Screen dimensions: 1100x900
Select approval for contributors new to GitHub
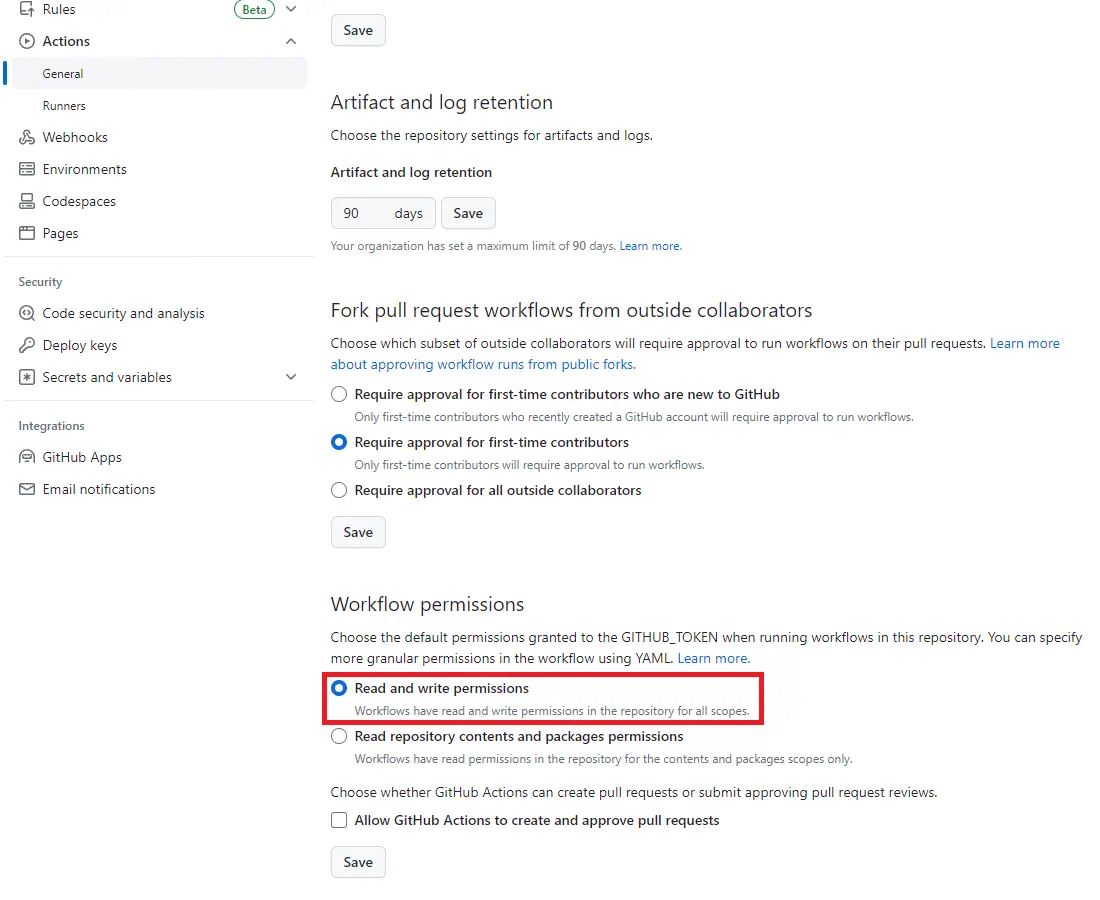coord(339,394)
